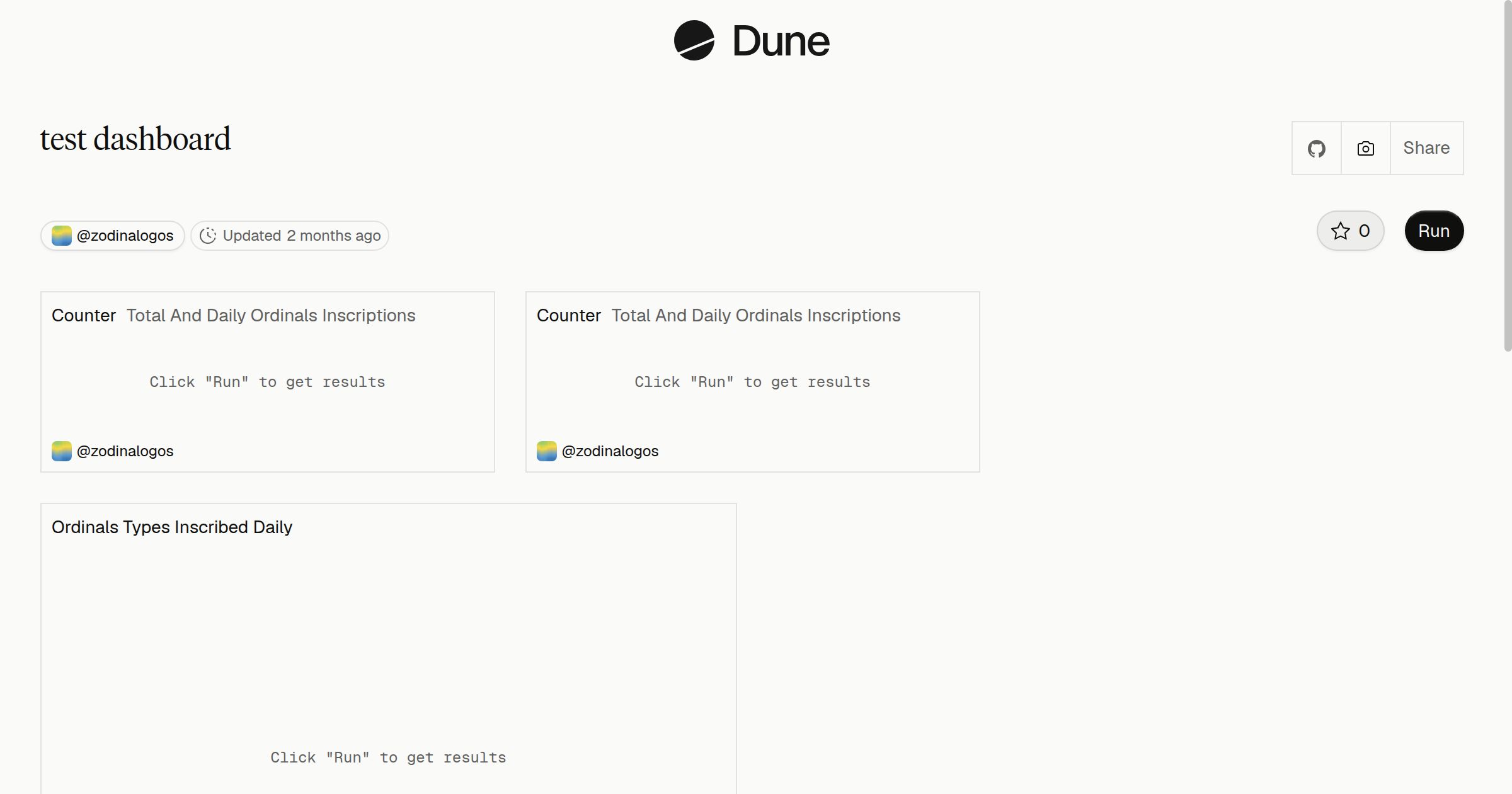1512x794 pixels.
Task: Click avatar icon in first Counter card footer
Action: coord(61,451)
